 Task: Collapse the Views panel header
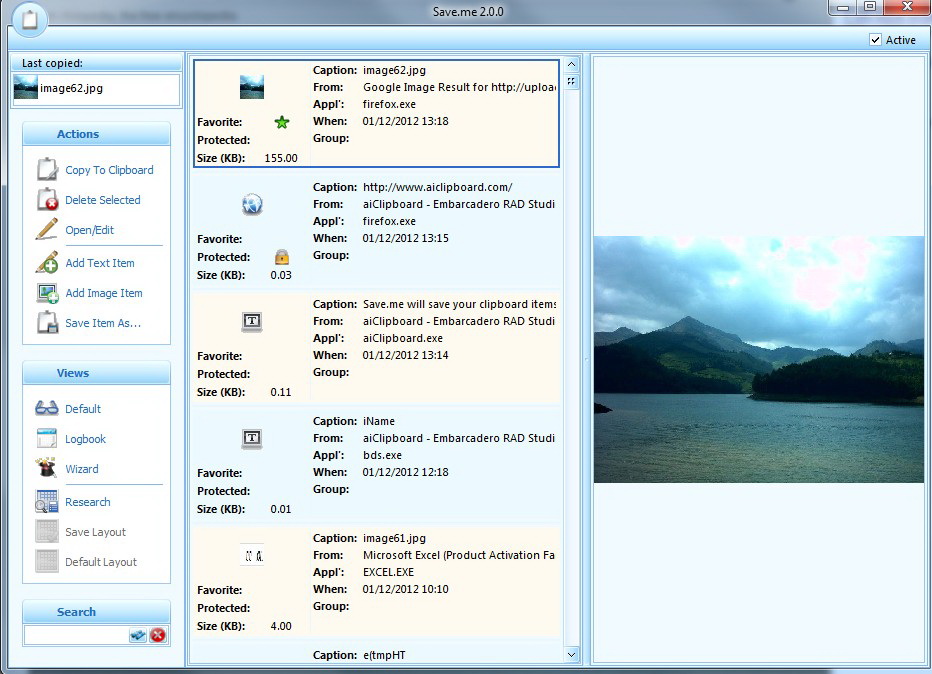point(96,373)
